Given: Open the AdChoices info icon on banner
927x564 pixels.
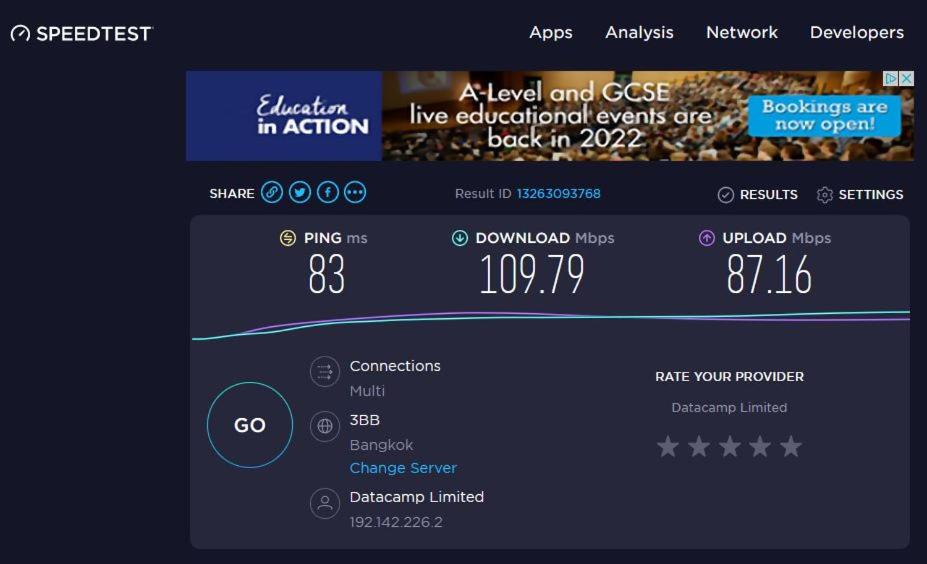Looking at the screenshot, I should coord(891,78).
